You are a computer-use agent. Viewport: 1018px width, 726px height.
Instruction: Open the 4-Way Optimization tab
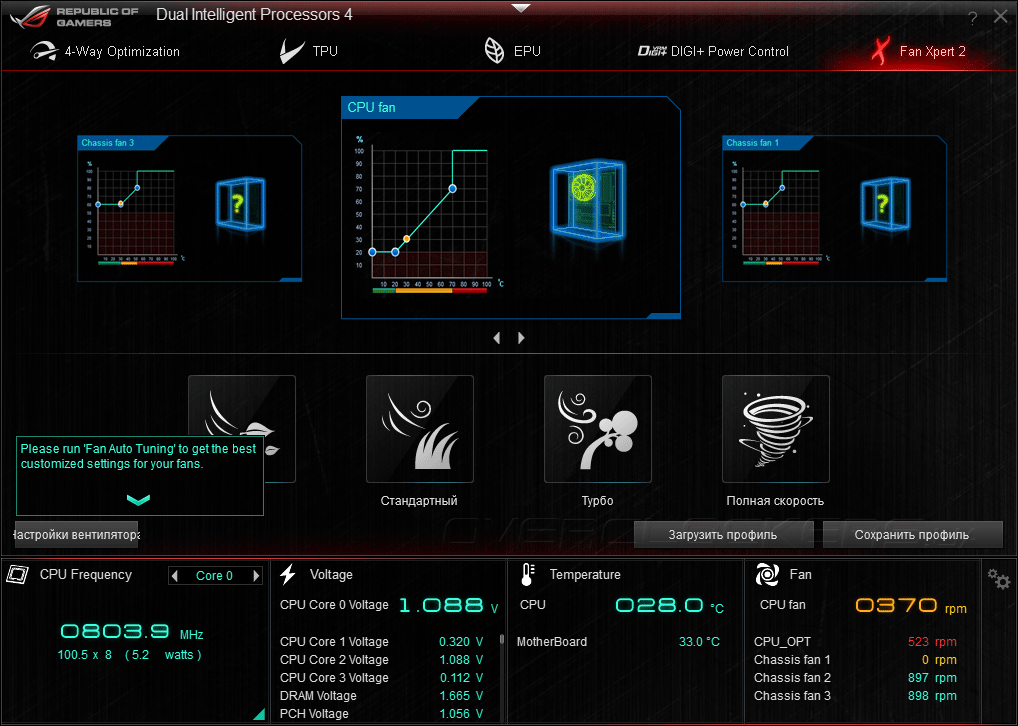(105, 51)
